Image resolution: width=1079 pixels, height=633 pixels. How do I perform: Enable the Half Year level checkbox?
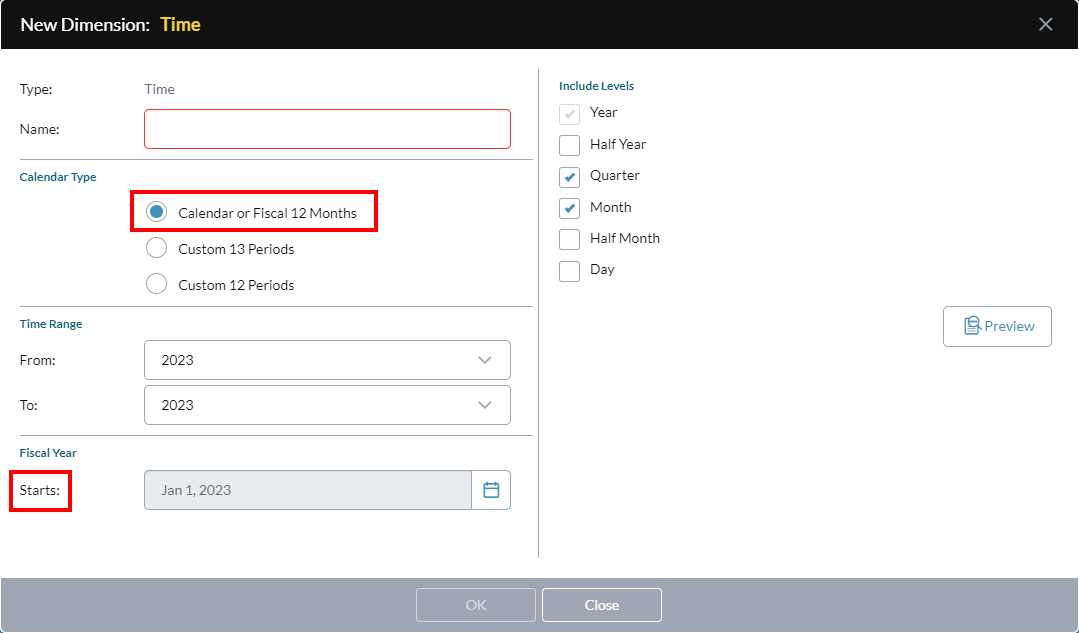[x=569, y=145]
